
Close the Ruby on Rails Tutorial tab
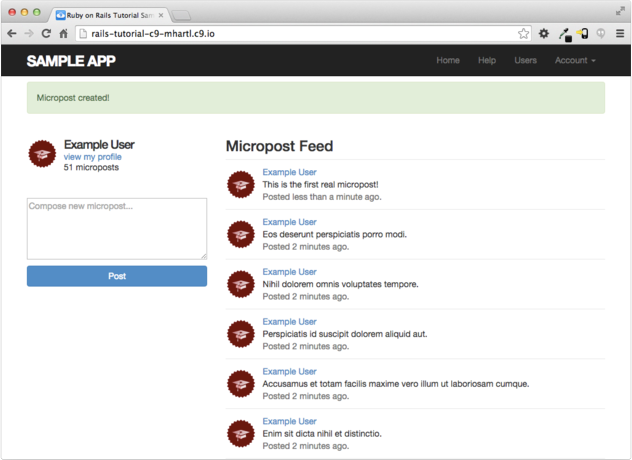click(161, 15)
